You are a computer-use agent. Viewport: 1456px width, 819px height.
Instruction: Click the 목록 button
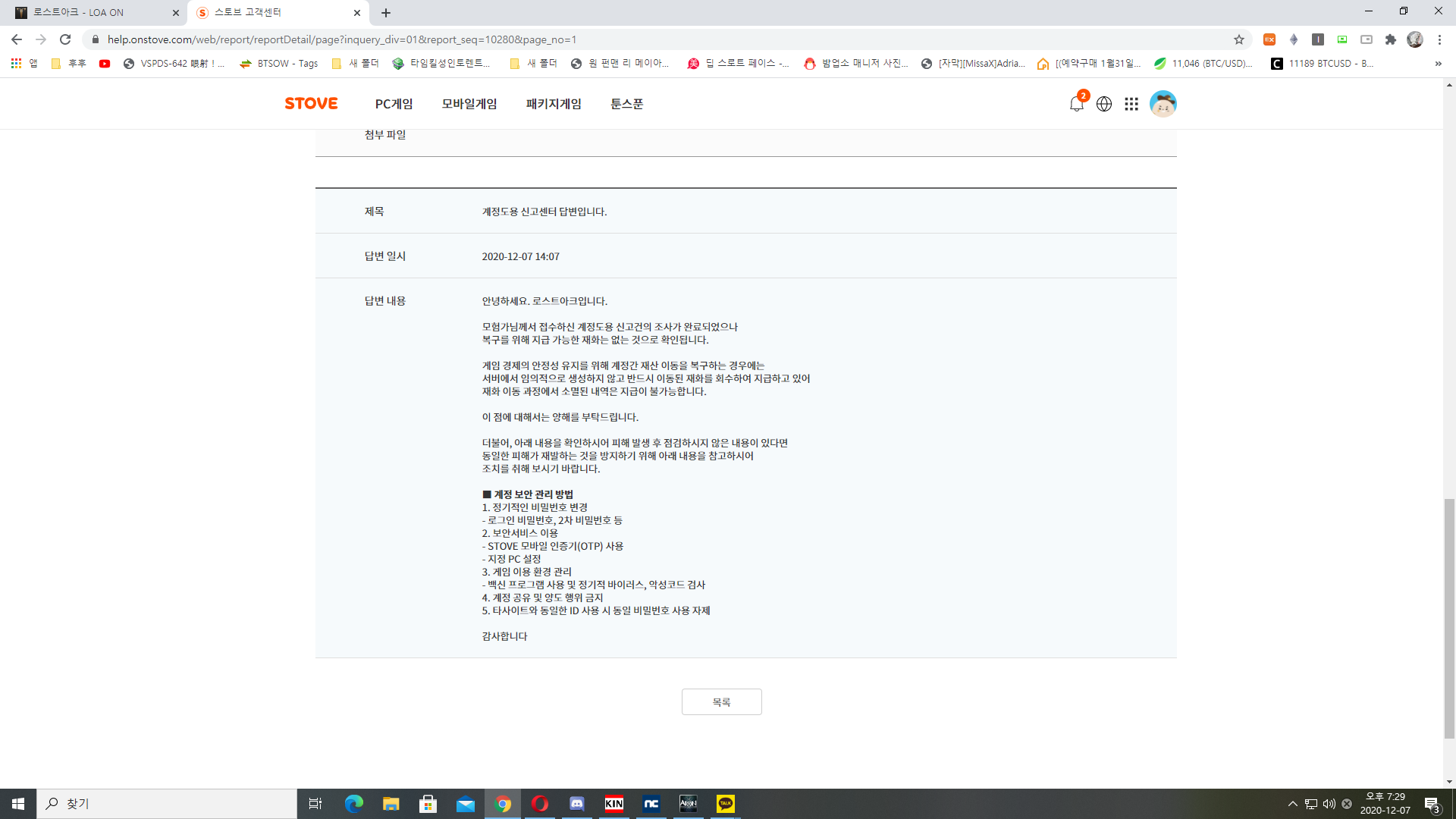721,702
